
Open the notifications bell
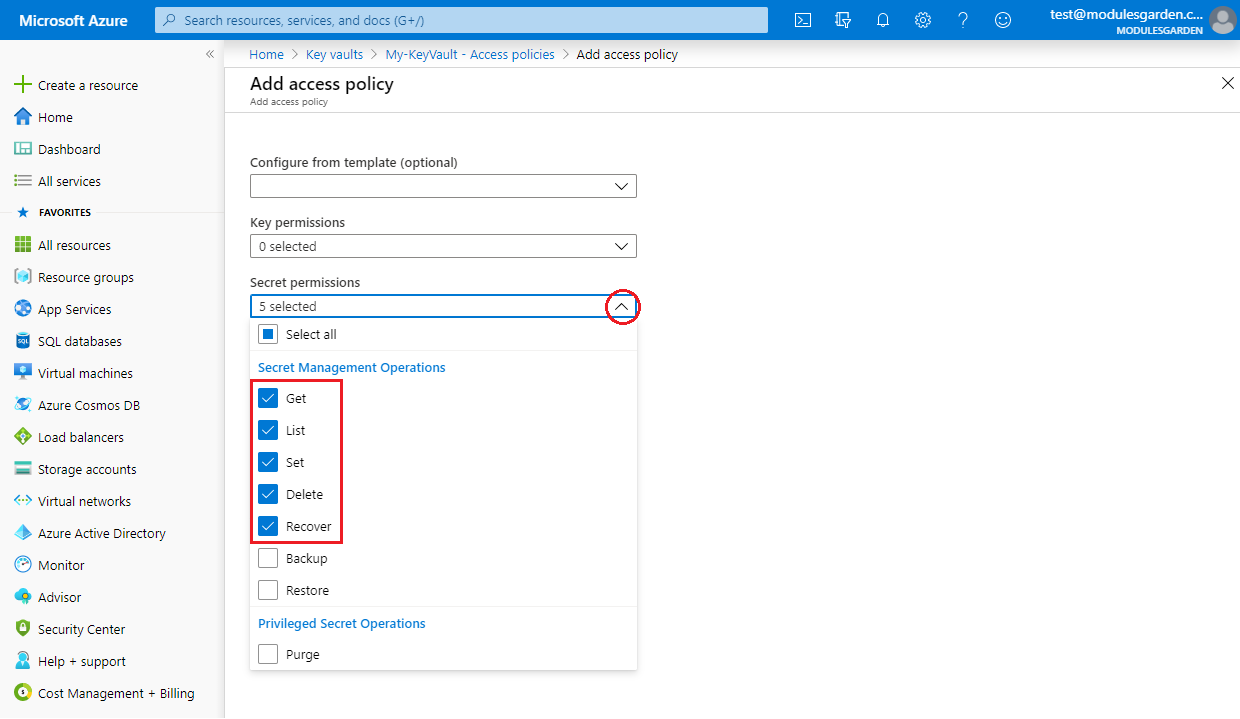[x=883, y=20]
